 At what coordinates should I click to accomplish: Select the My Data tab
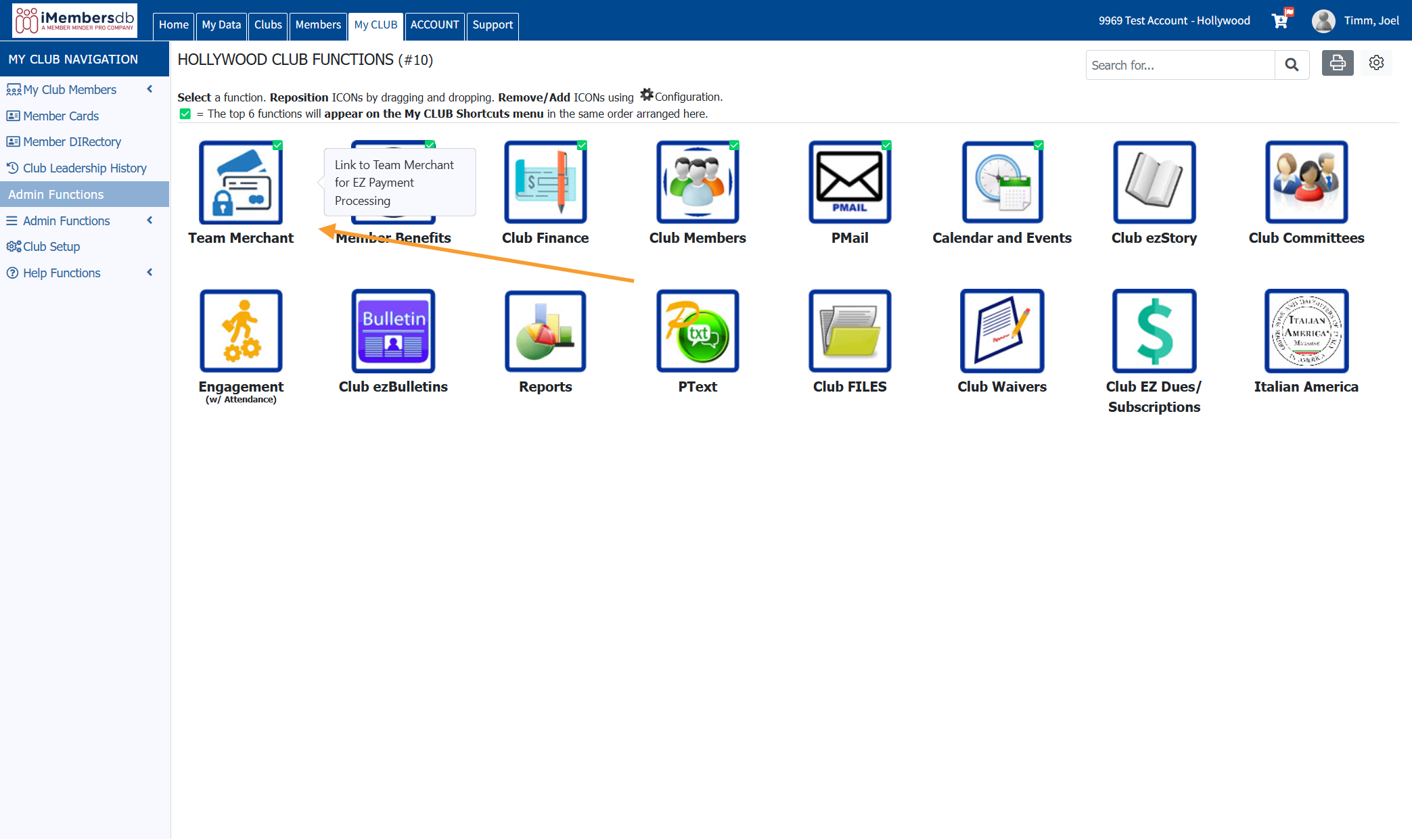coord(221,26)
